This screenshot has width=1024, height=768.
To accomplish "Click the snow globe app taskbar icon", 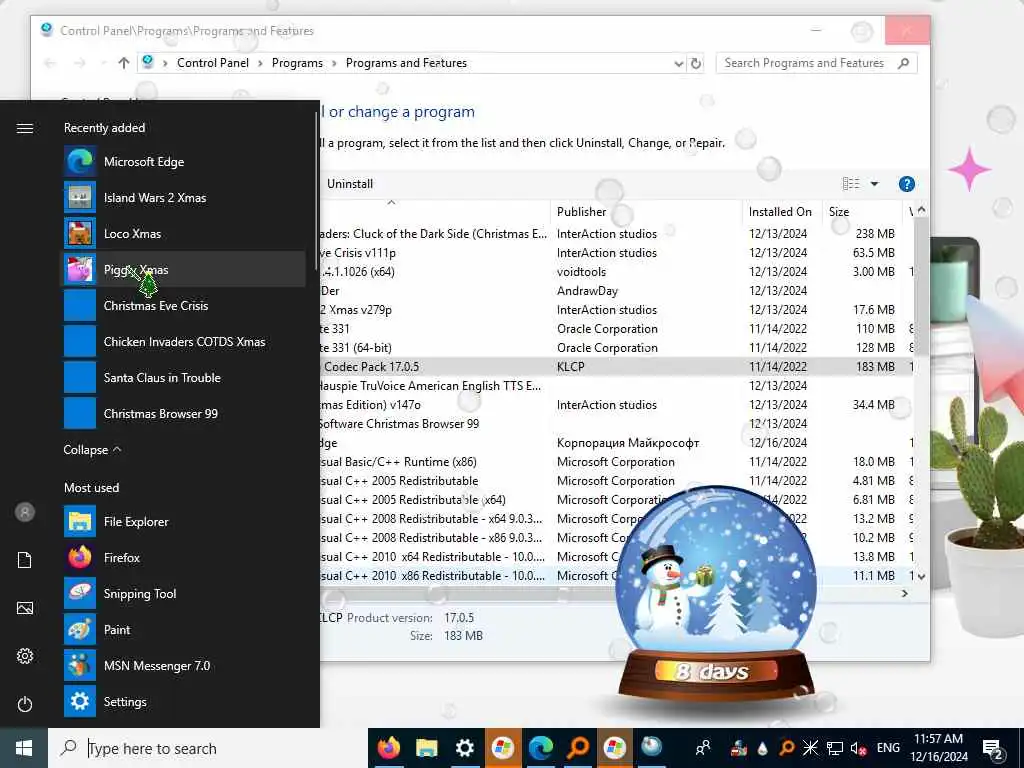I will tap(651, 746).
